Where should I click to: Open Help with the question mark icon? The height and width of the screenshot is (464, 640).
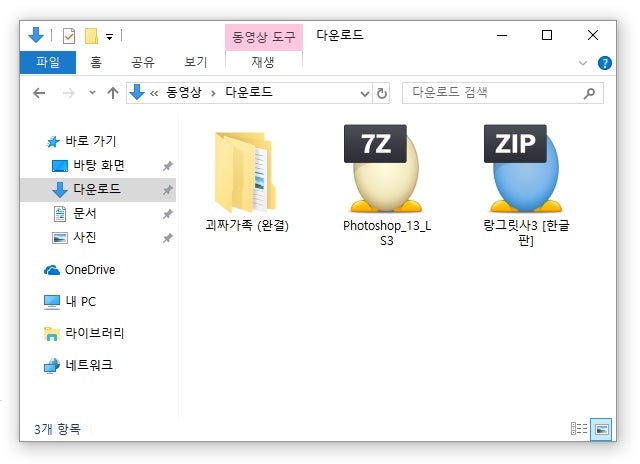[604, 63]
